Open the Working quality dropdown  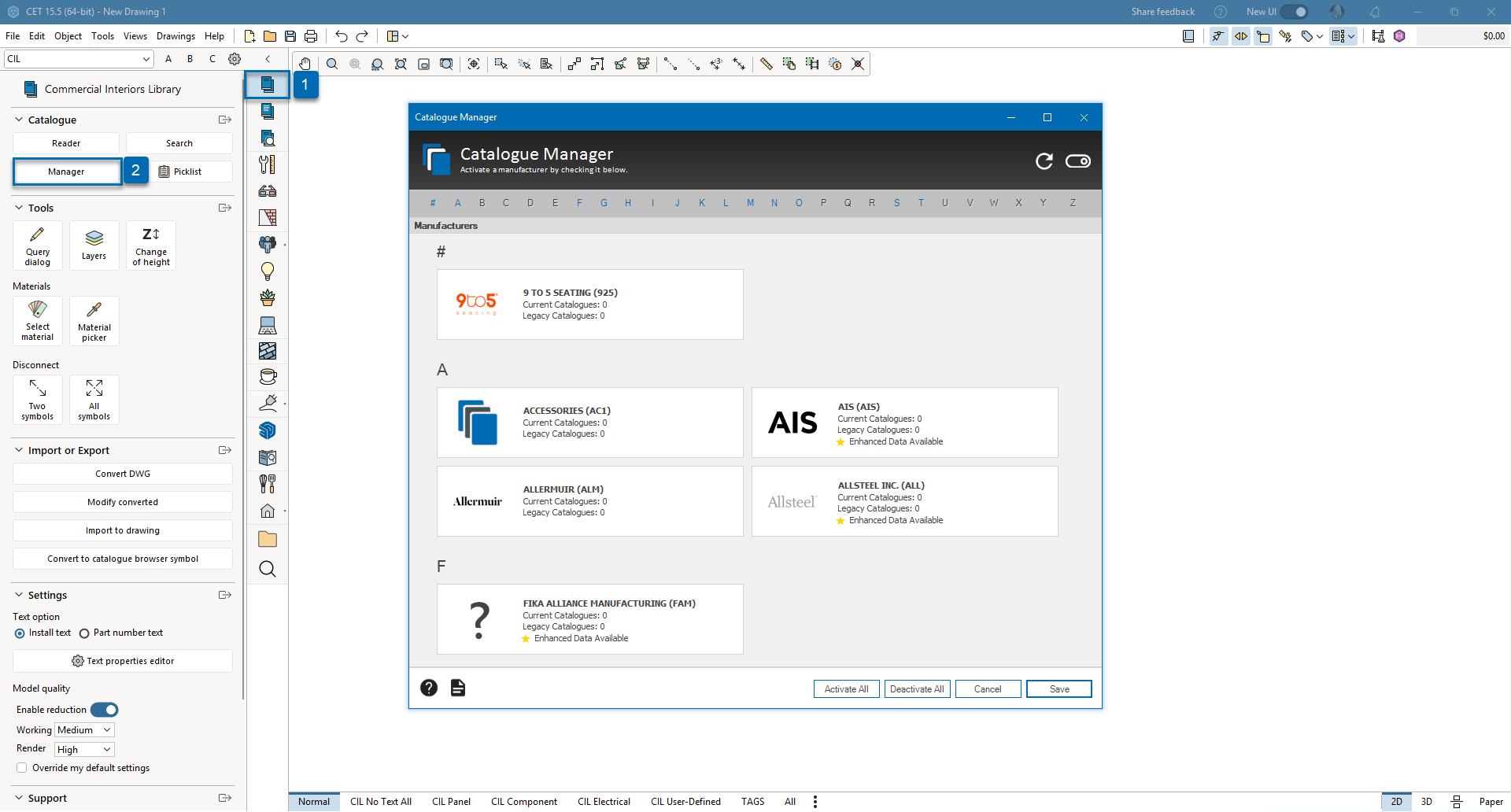85,730
